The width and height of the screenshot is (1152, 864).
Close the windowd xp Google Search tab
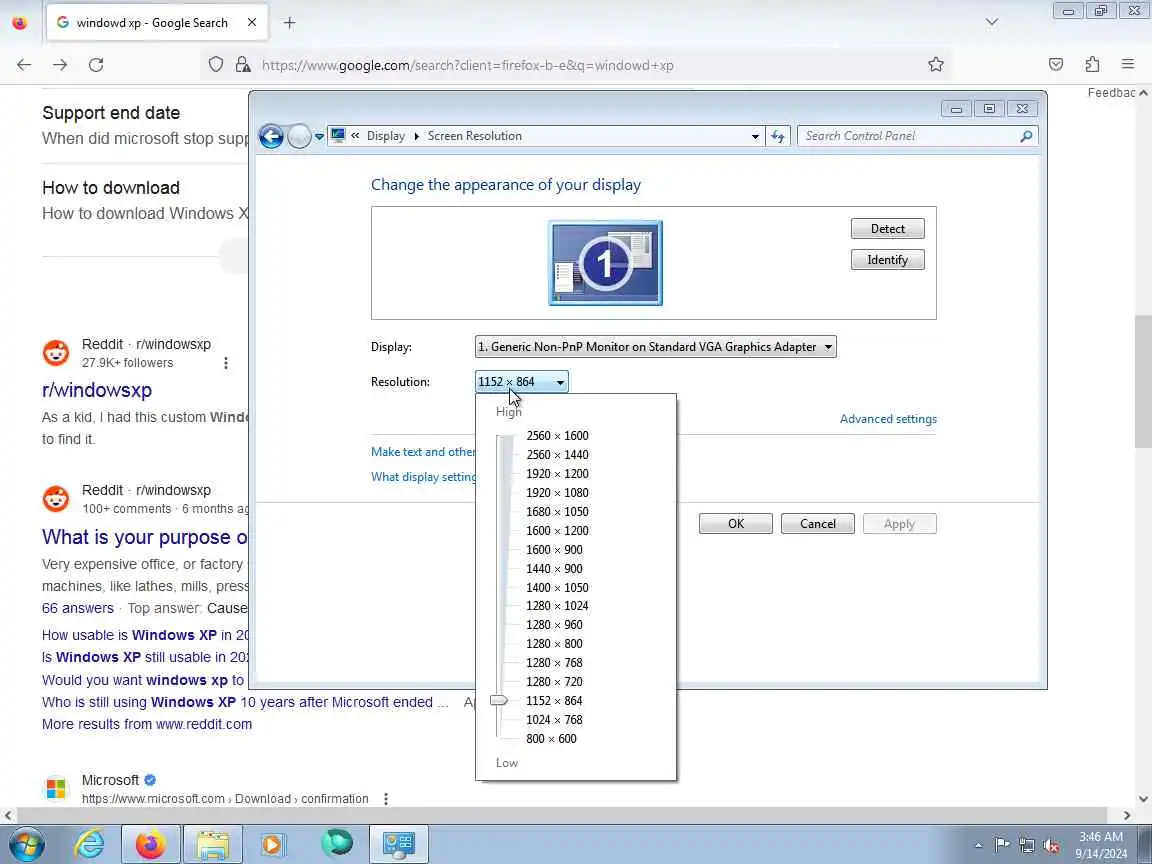point(252,23)
